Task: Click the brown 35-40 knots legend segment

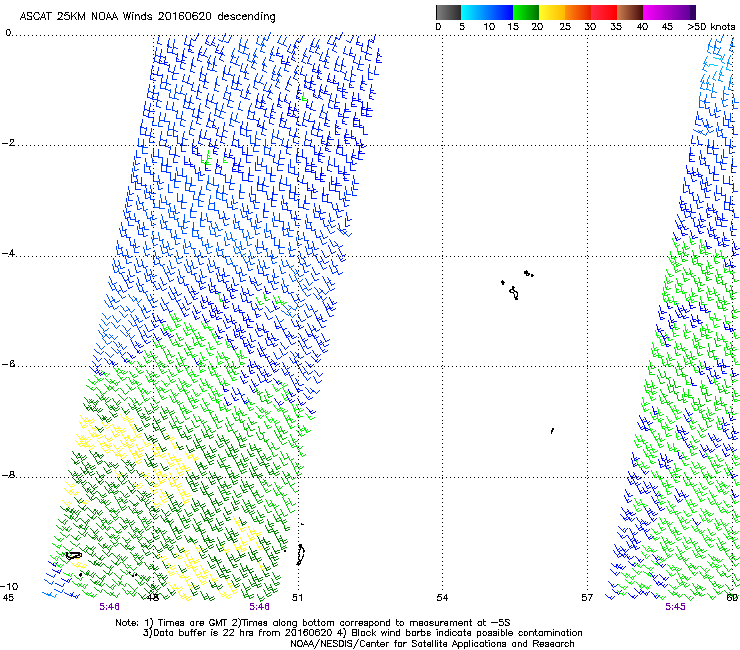Action: [630, 12]
